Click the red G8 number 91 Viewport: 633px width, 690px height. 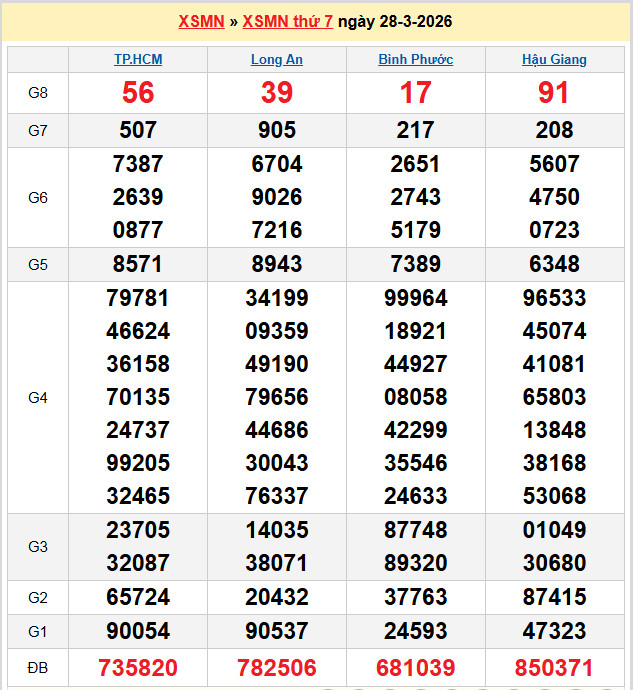554,93
